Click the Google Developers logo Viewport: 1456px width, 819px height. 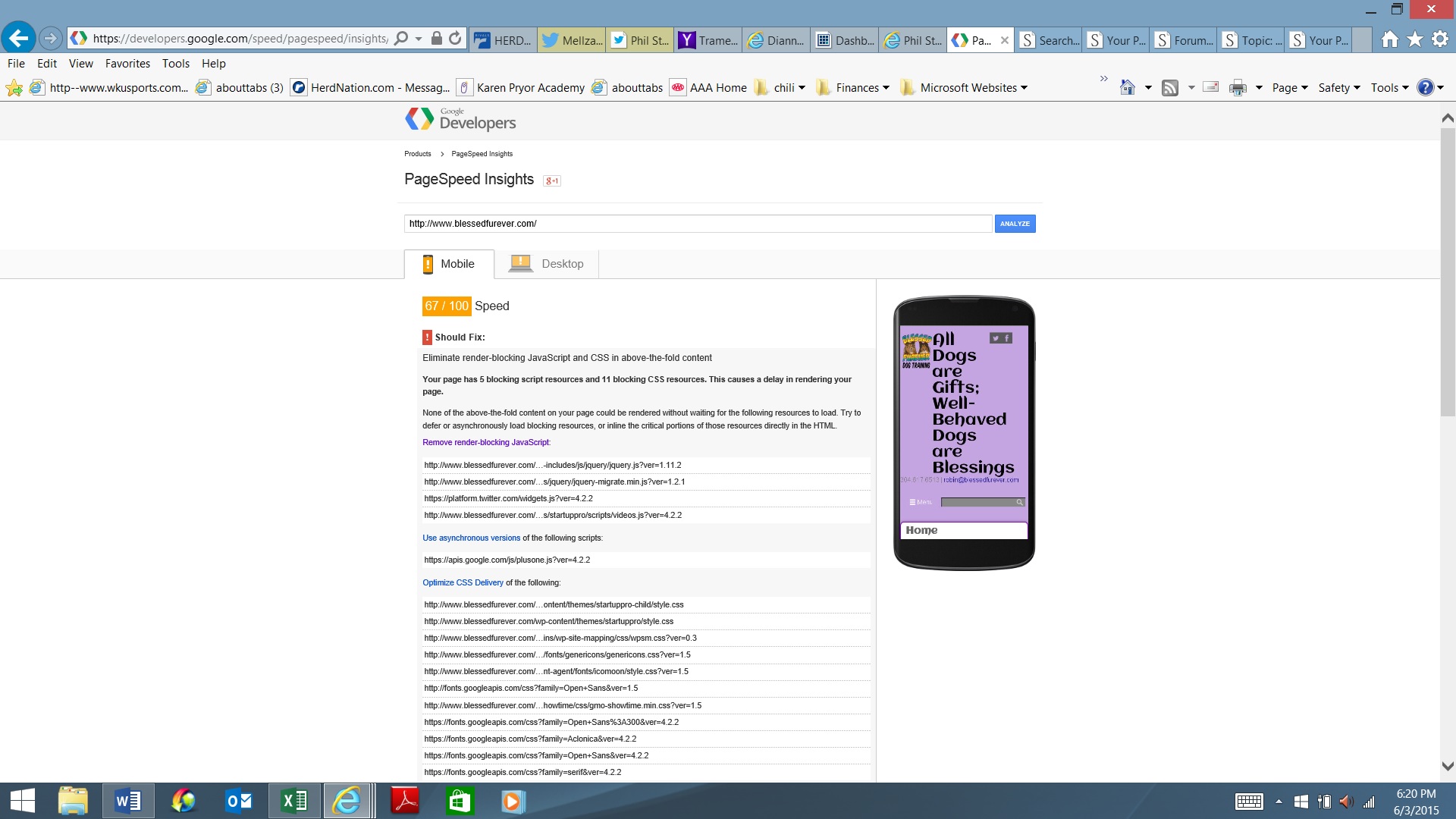460,119
